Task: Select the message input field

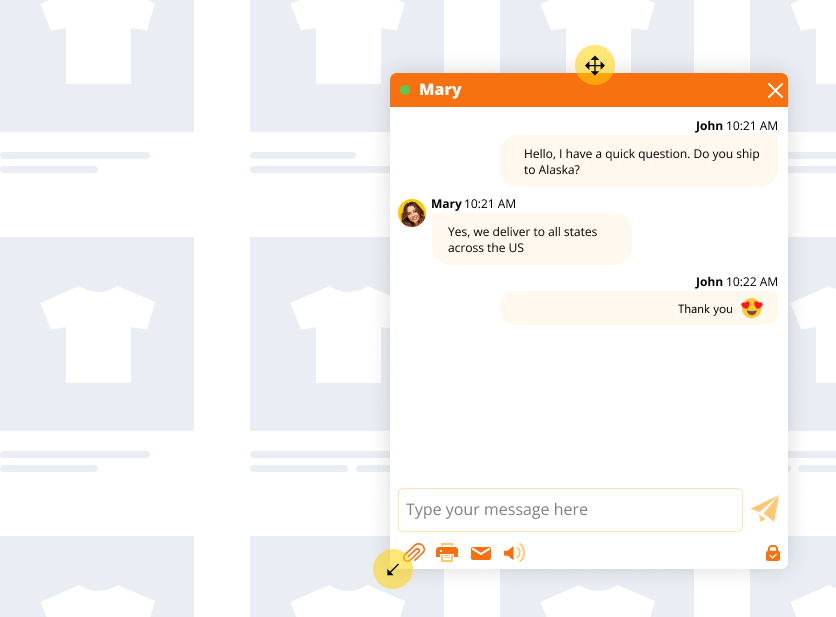Action: click(570, 510)
